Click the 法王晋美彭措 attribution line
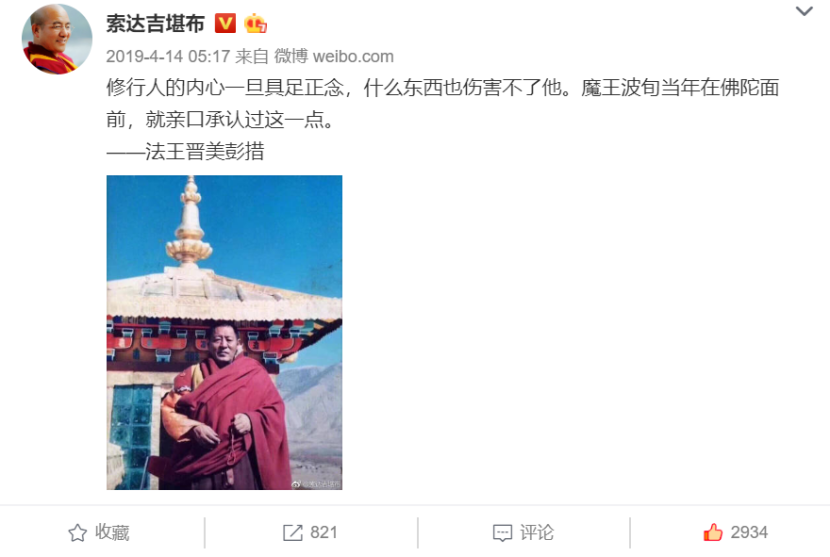The height and width of the screenshot is (557, 830). 185,152
